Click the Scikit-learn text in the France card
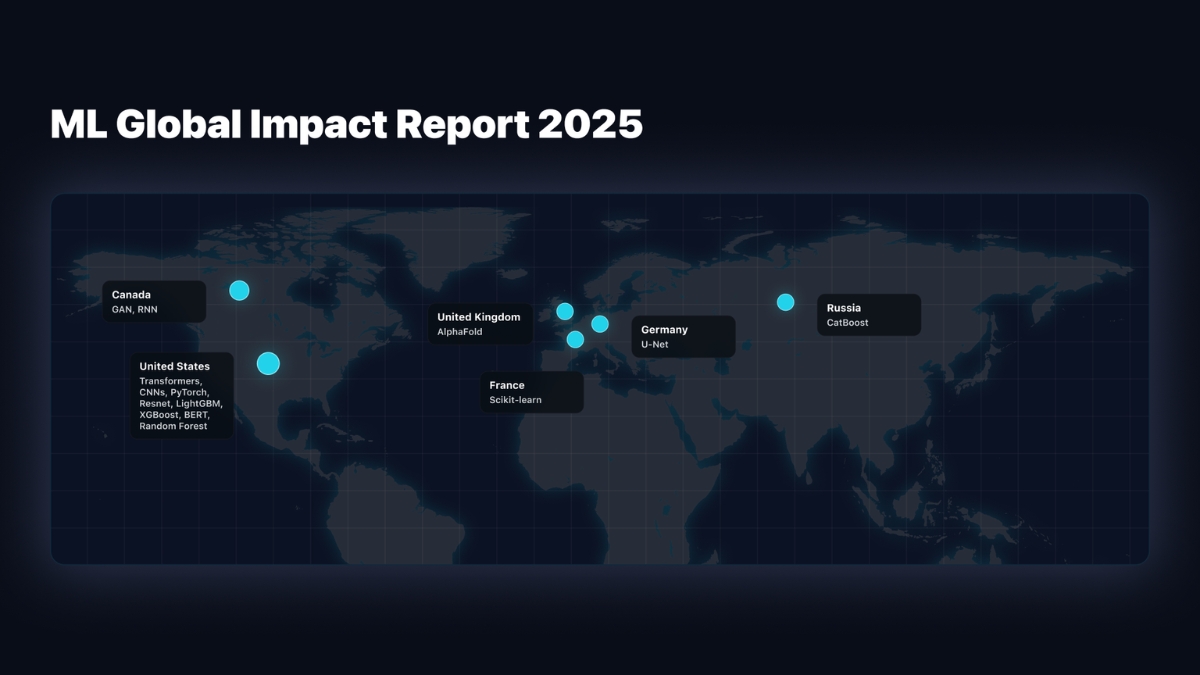Viewport: 1200px width, 675px height. point(517,398)
